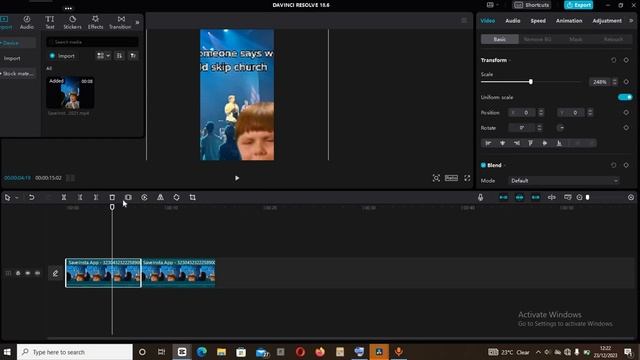Align clip to horizontal center

tap(502, 143)
